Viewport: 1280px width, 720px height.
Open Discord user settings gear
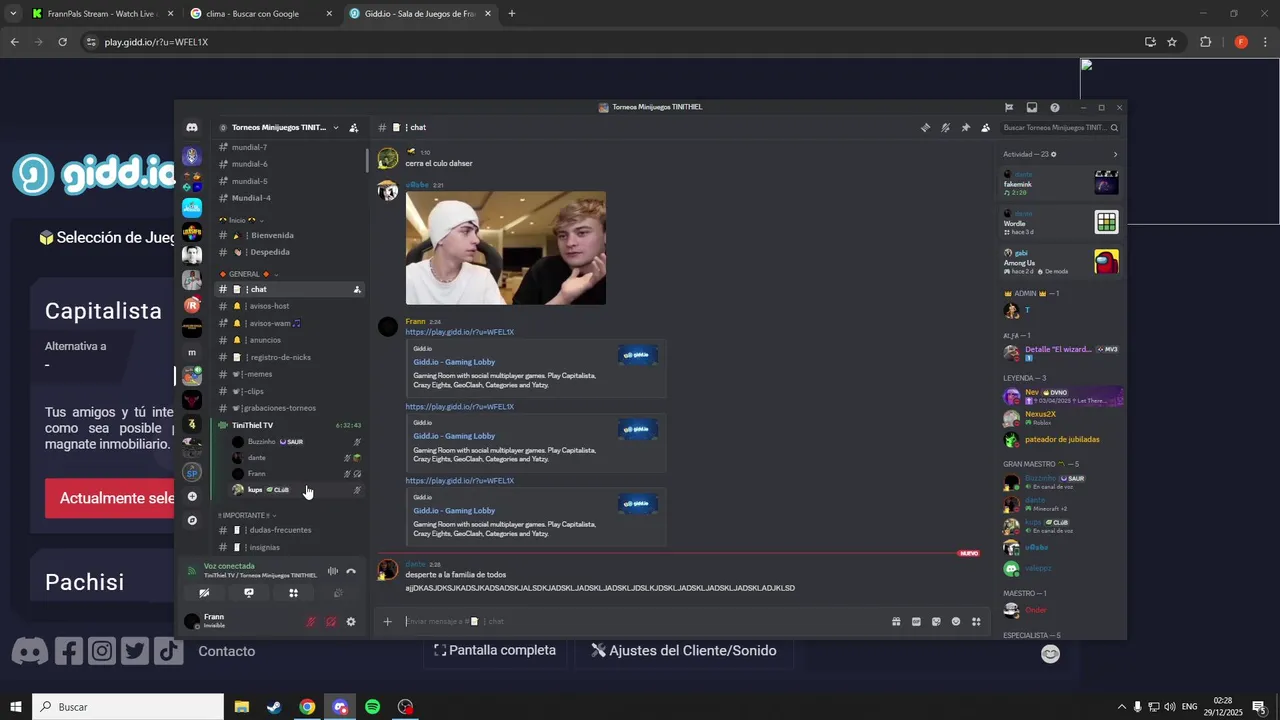(351, 622)
